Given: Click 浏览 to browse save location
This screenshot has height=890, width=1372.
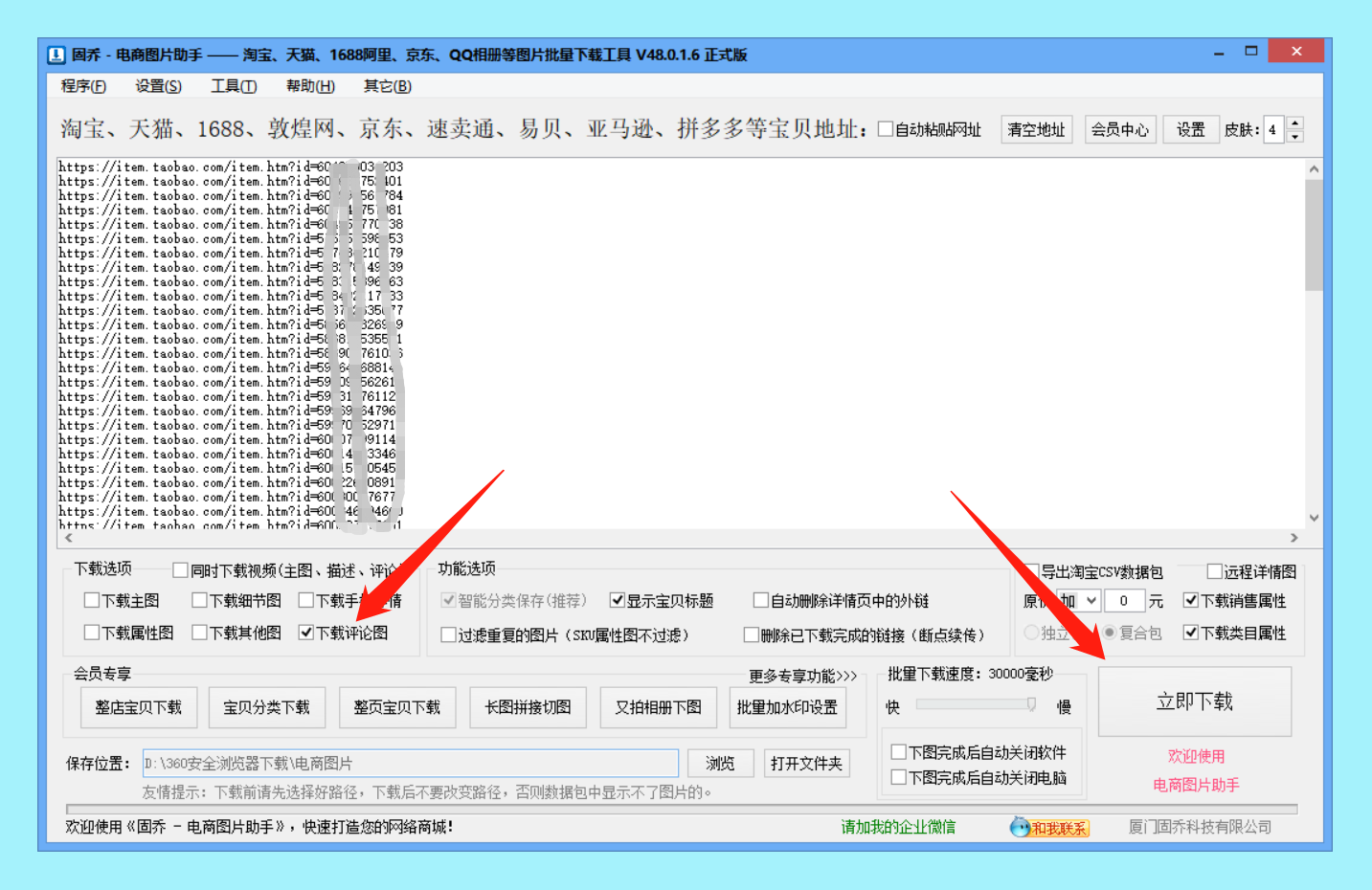Looking at the screenshot, I should [720, 764].
